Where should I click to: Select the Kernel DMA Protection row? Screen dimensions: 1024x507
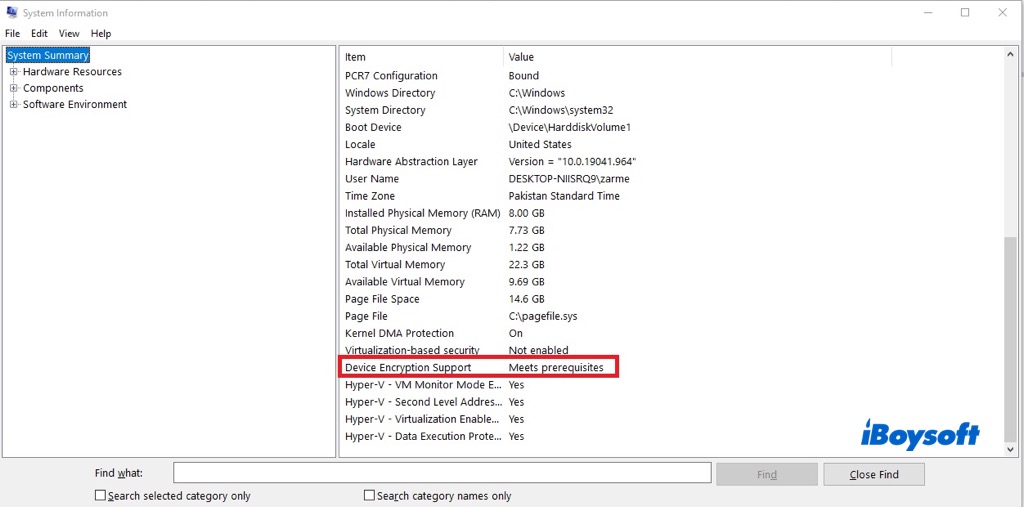click(x=399, y=333)
